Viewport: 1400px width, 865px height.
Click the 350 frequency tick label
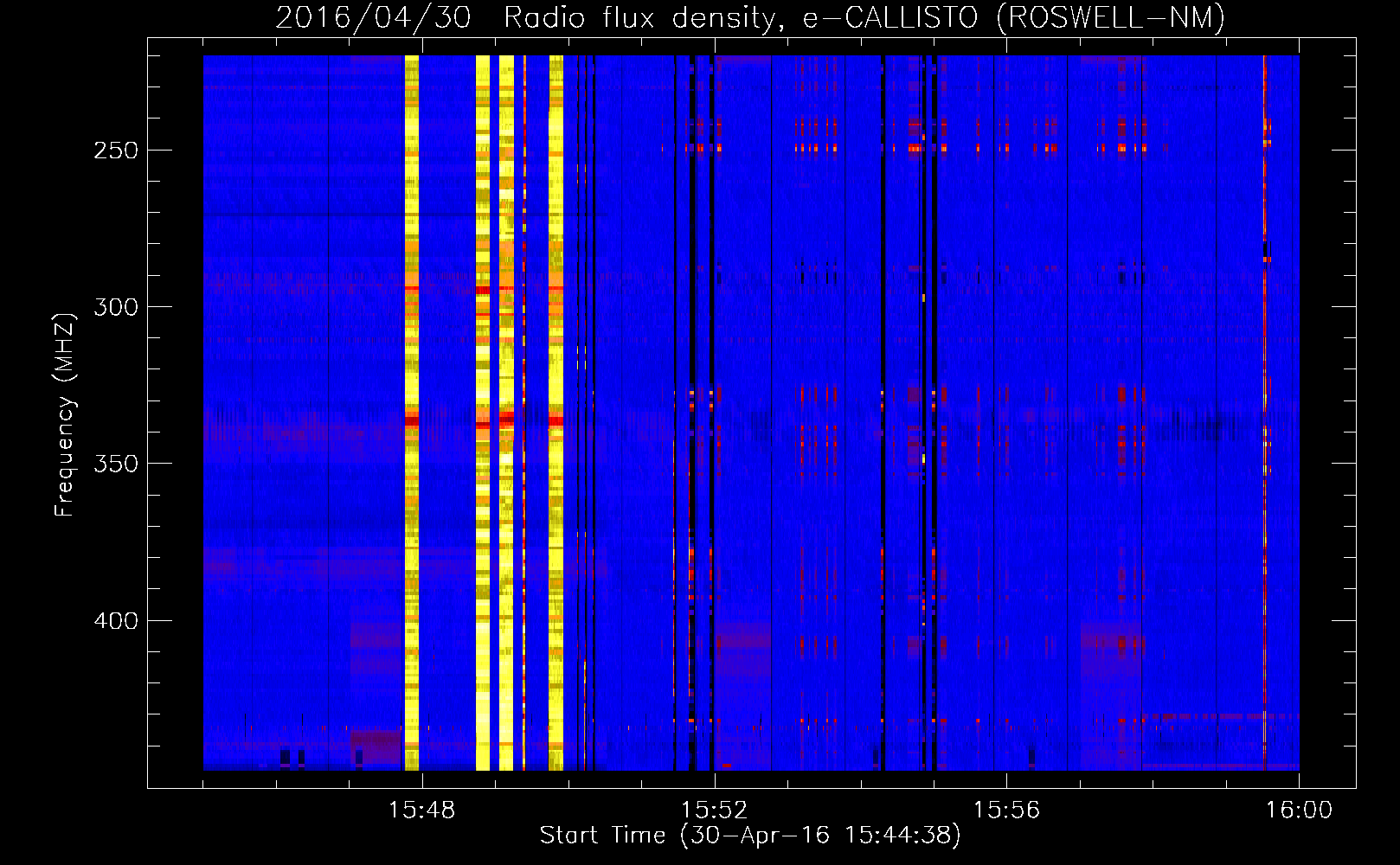[x=116, y=464]
